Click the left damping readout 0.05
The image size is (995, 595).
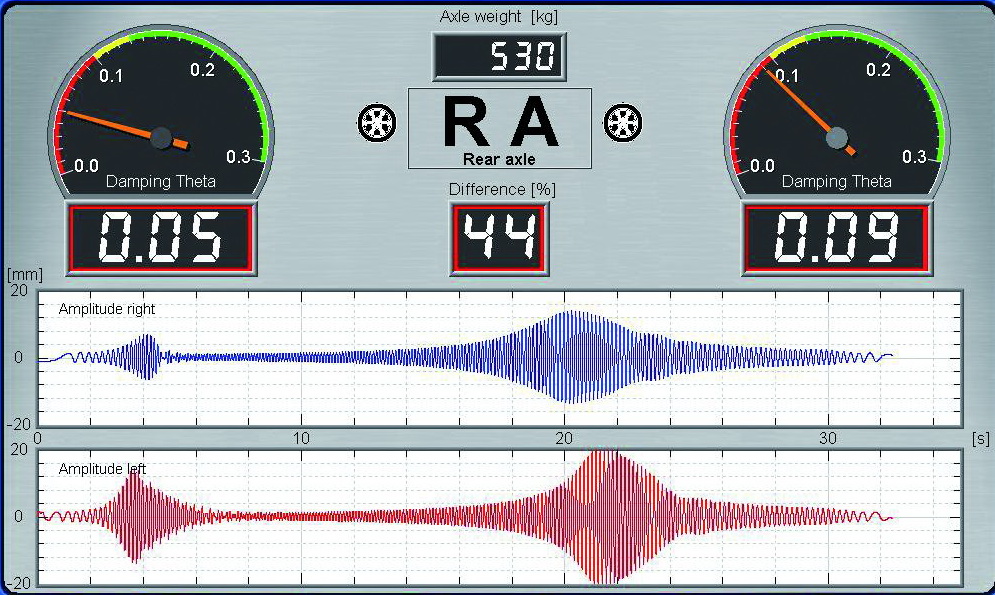[x=160, y=239]
